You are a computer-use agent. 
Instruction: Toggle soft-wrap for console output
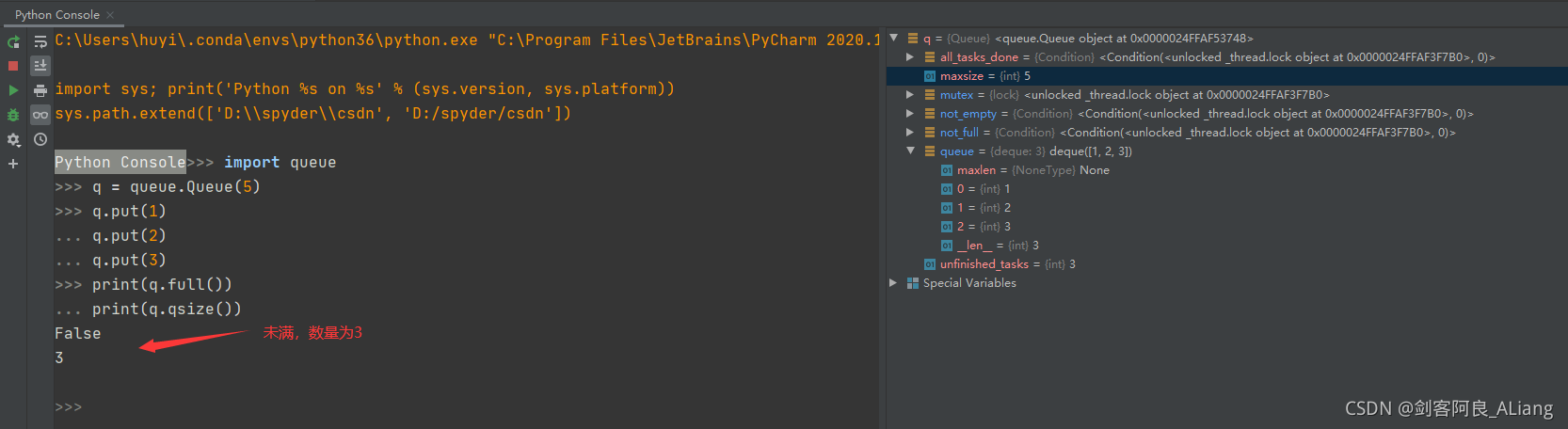click(40, 41)
